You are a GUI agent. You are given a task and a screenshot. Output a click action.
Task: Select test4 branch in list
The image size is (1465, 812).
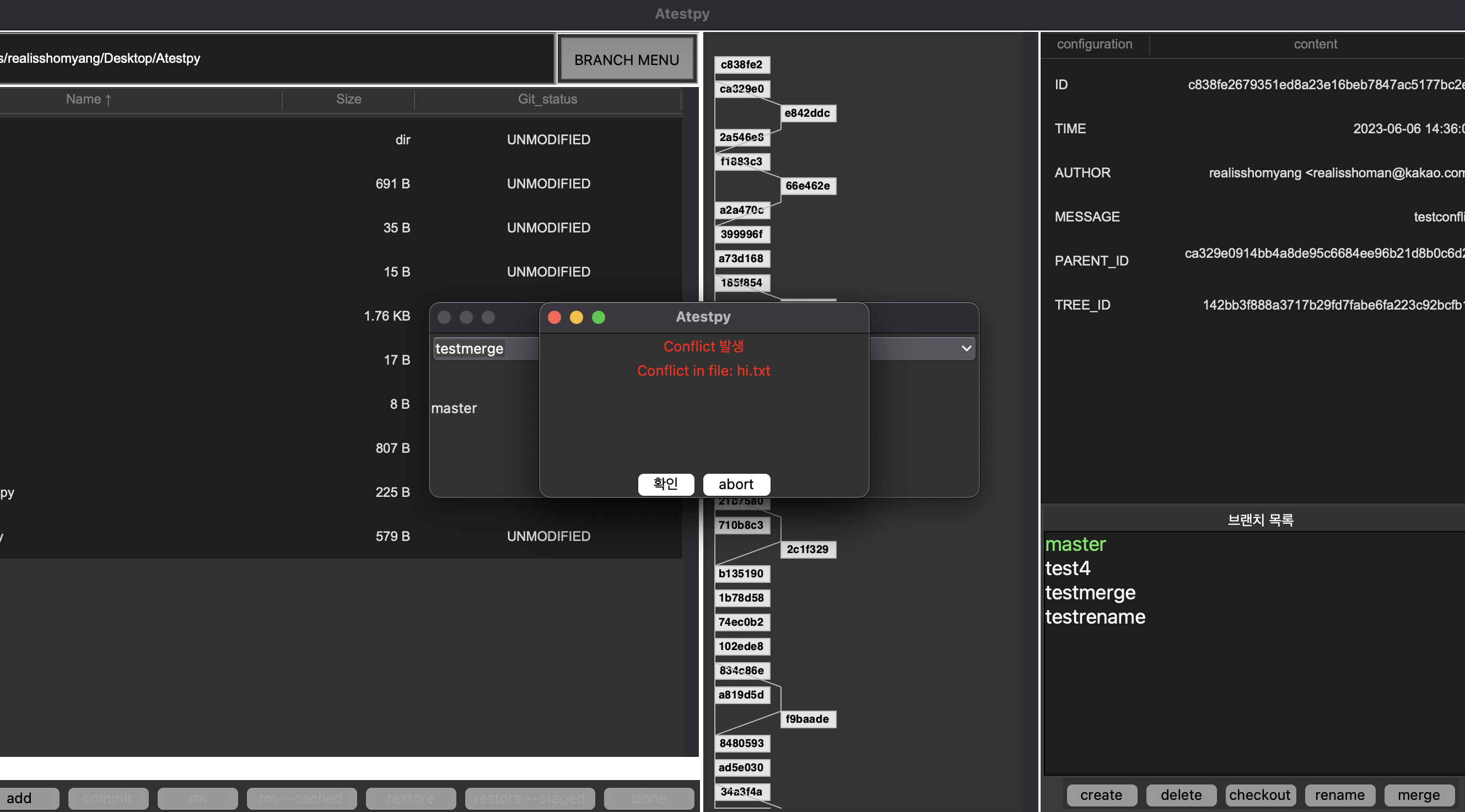point(1068,568)
